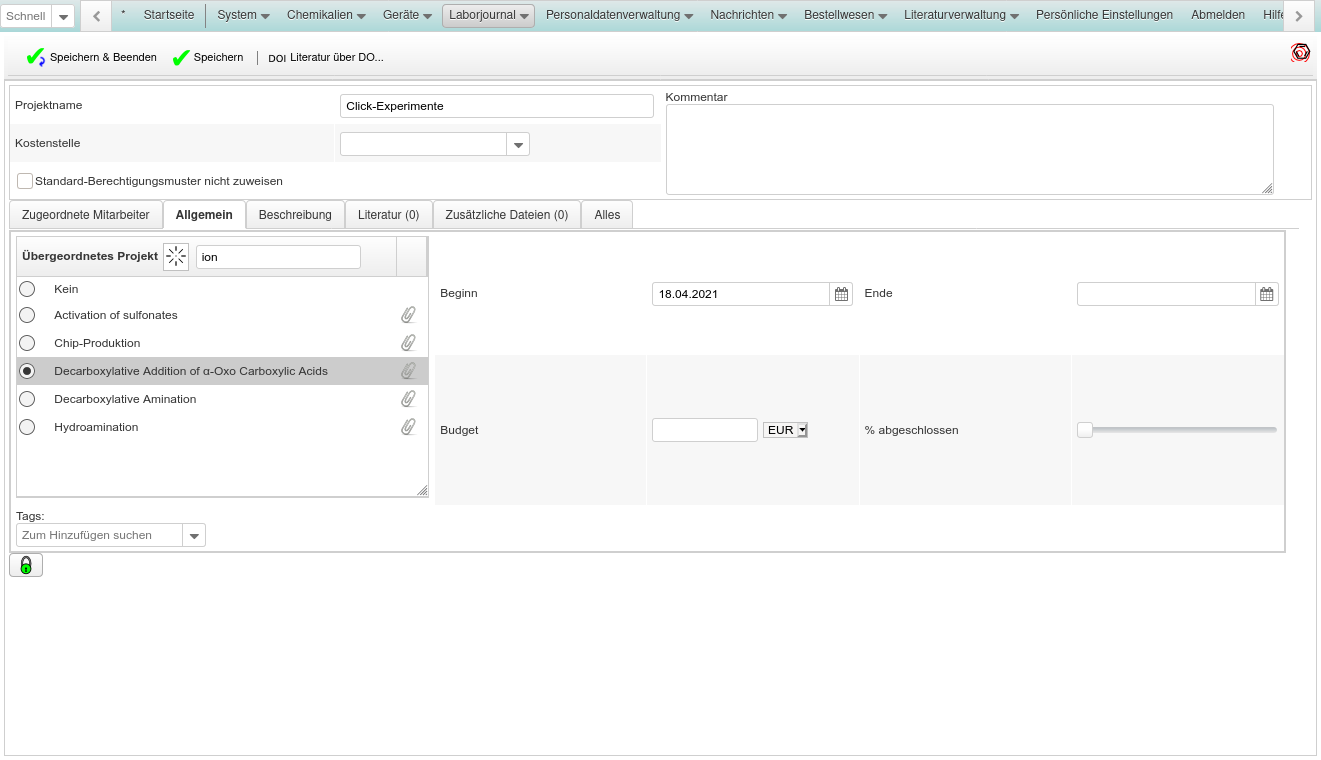Select Decarboxylative Amination as parent project

click(27, 399)
